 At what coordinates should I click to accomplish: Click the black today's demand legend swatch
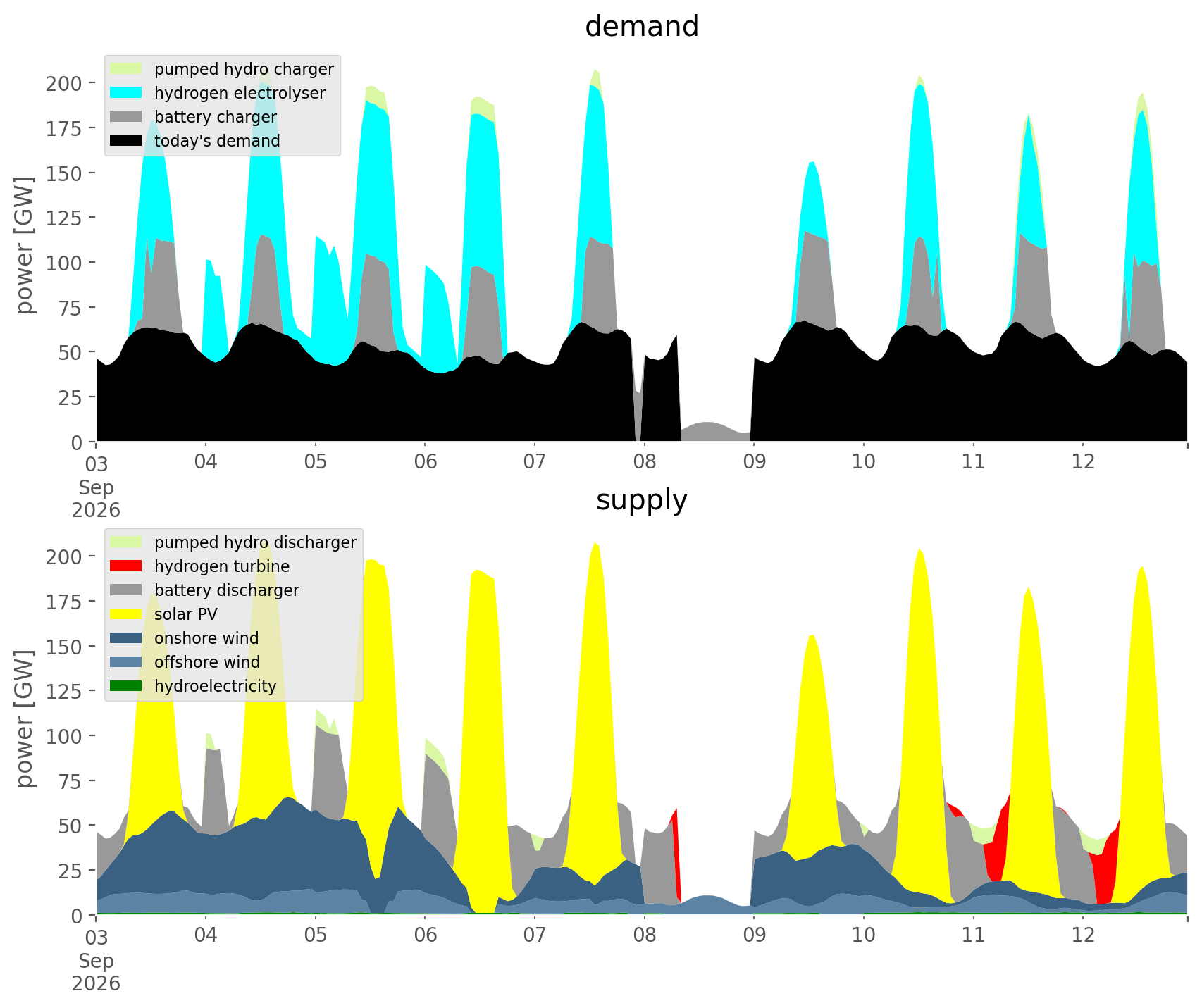(x=126, y=141)
